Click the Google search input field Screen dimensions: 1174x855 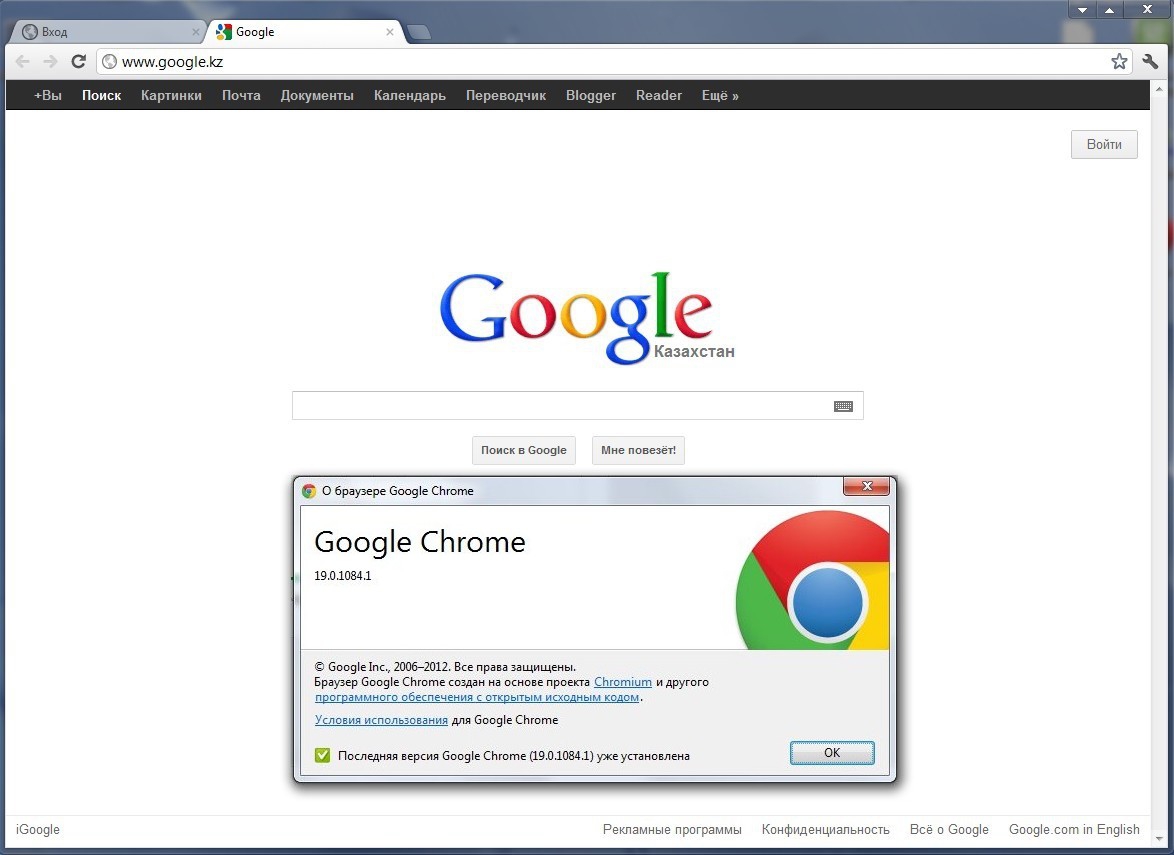tap(560, 406)
